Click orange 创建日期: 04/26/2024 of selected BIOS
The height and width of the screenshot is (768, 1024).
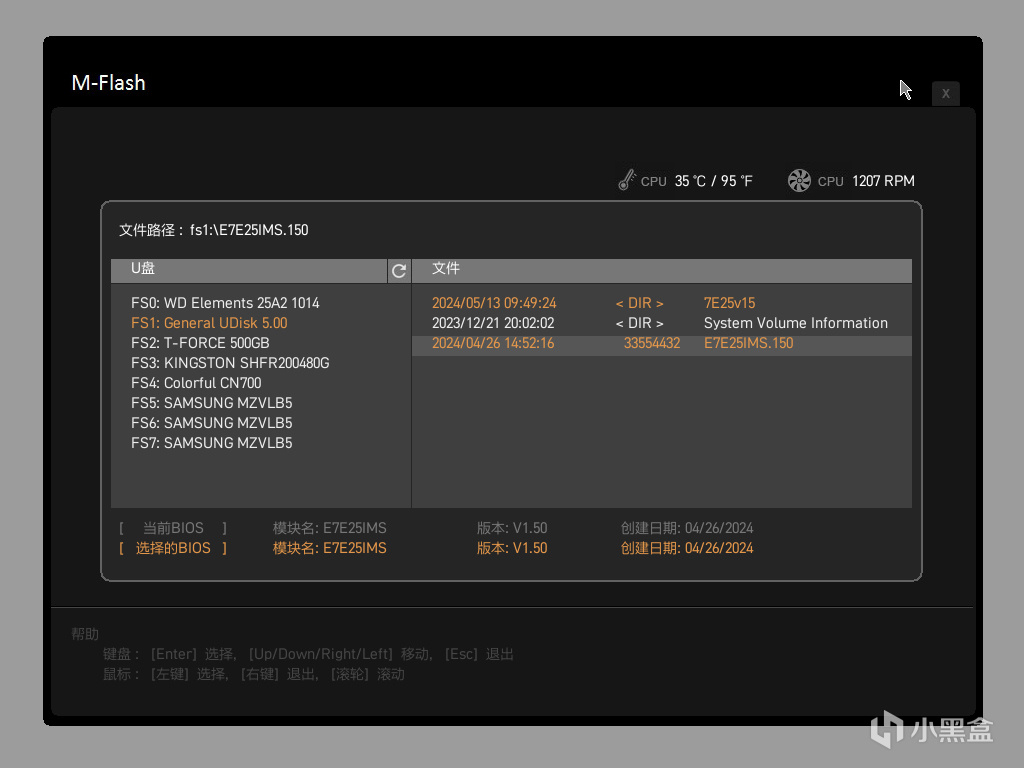coord(687,549)
